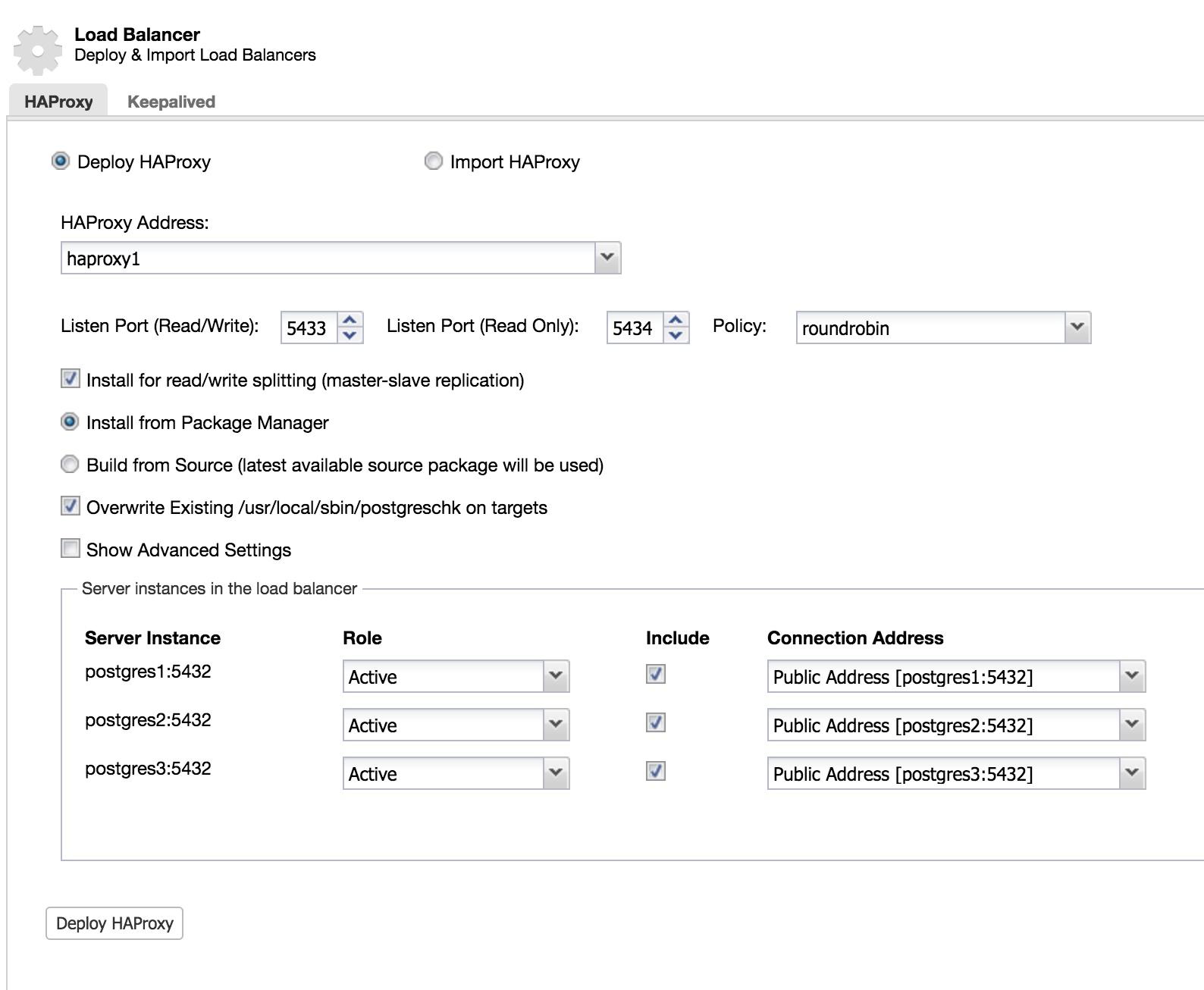Click the Server Instance column header
This screenshot has height=990, width=1204.
[152, 638]
